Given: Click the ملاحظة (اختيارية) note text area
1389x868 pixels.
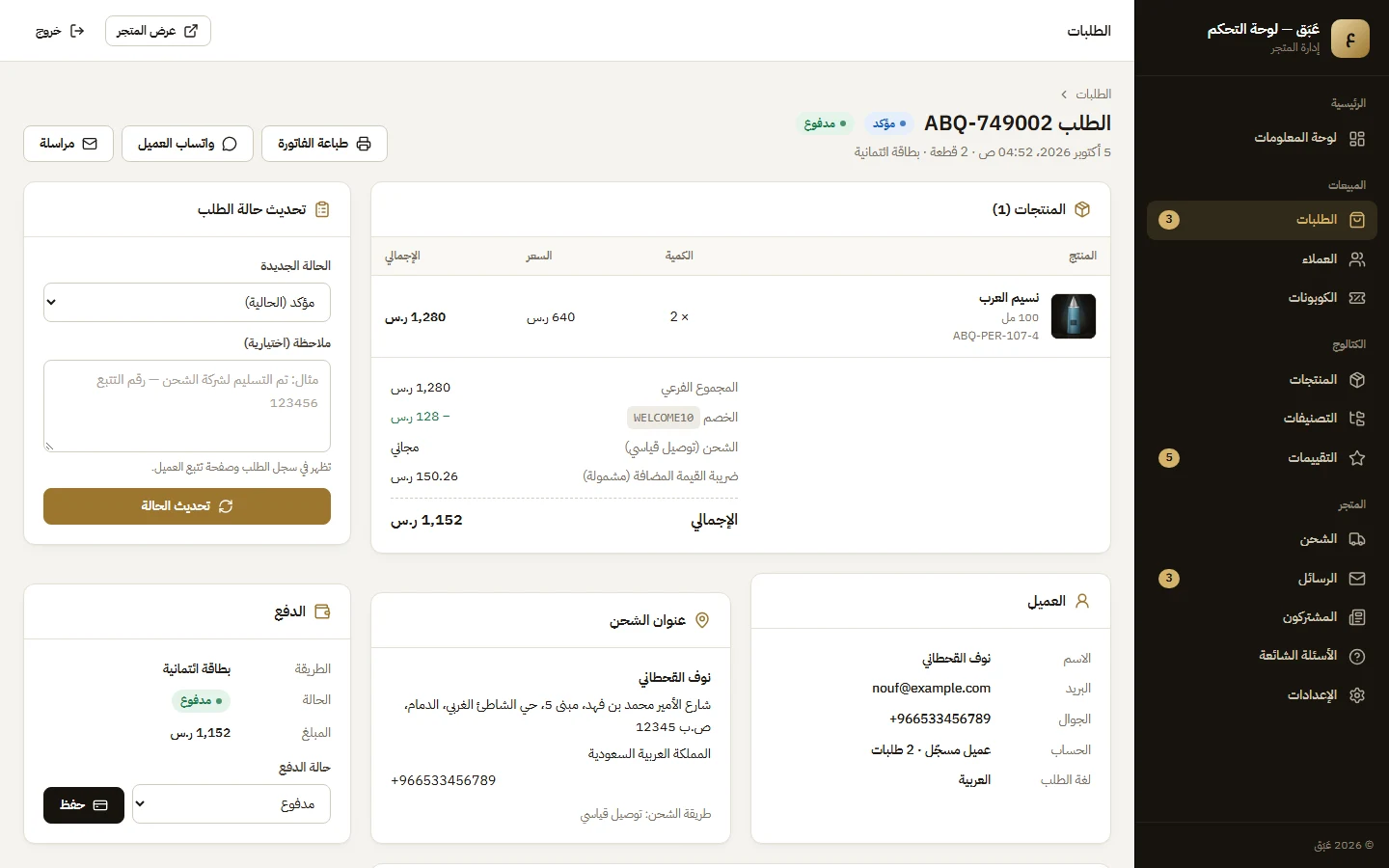Looking at the screenshot, I should click(x=187, y=406).
